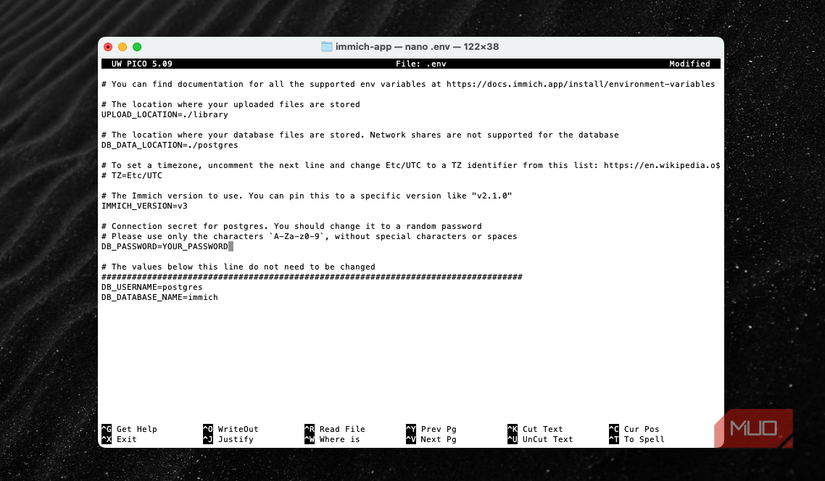The width and height of the screenshot is (825, 481).
Task: Click comment about database files location
Action: coord(360,135)
